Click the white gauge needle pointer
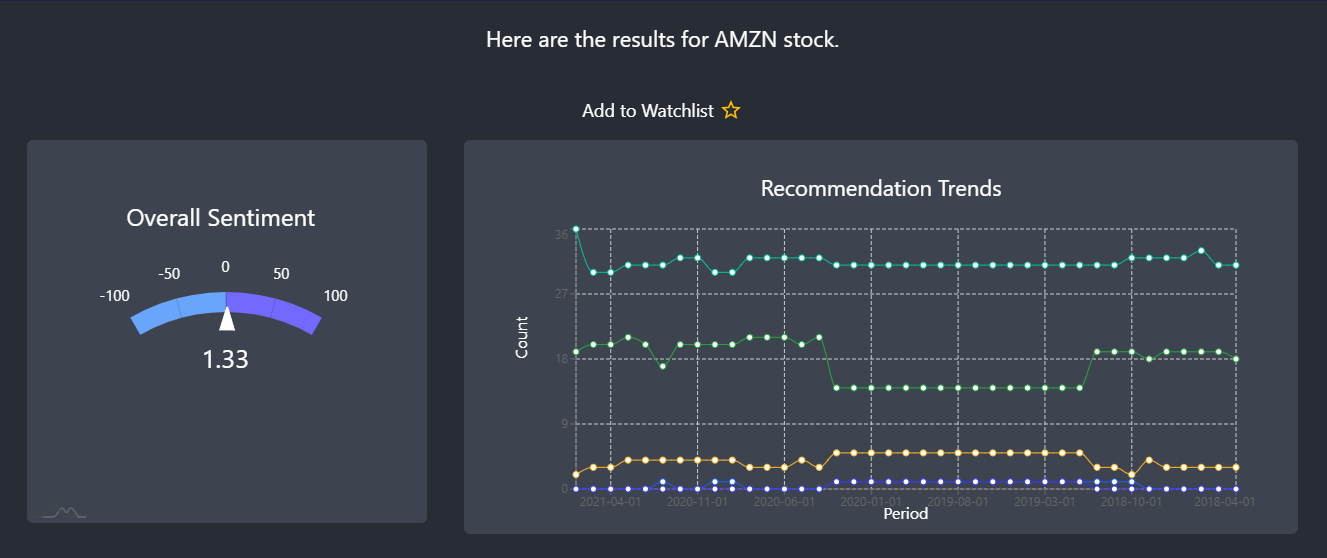The image size is (1327, 558). [227, 318]
